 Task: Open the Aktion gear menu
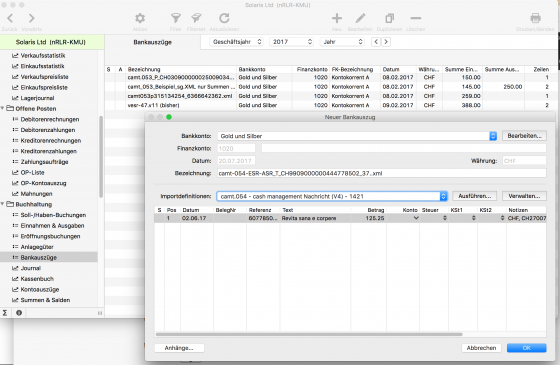pyautogui.click(x=140, y=18)
